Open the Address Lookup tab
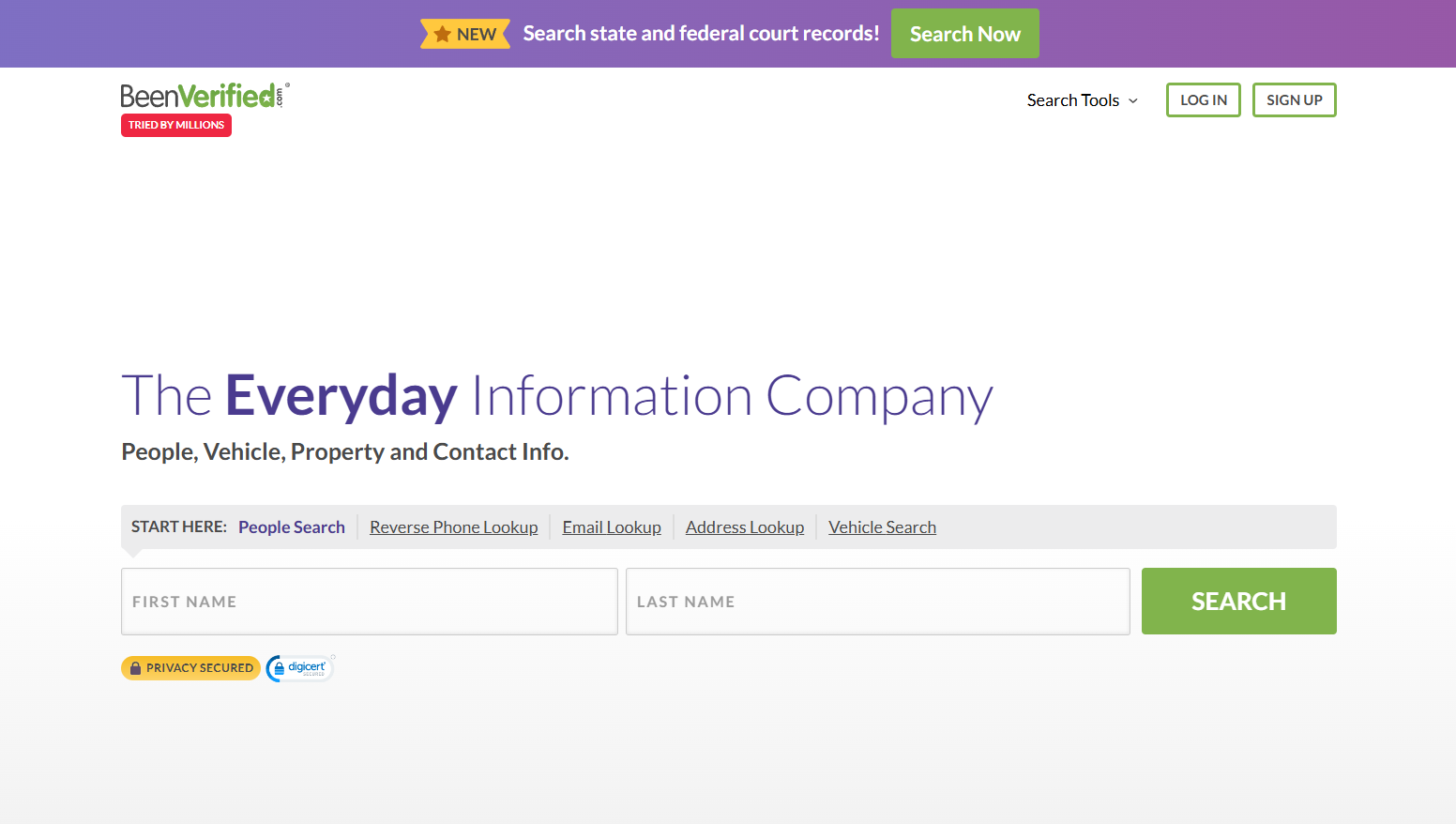This screenshot has height=824, width=1456. [x=745, y=527]
